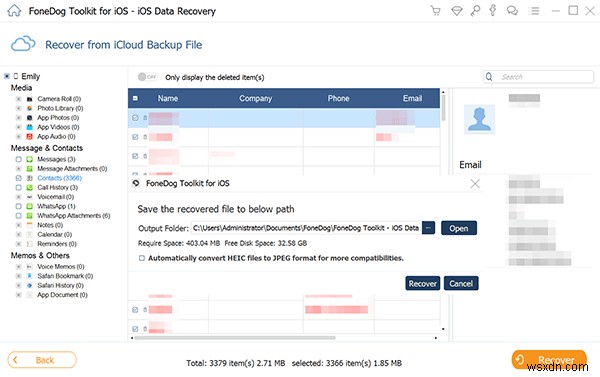Check the Call History (3) checkbox
The width and height of the screenshot is (600, 377).
(x=18, y=188)
